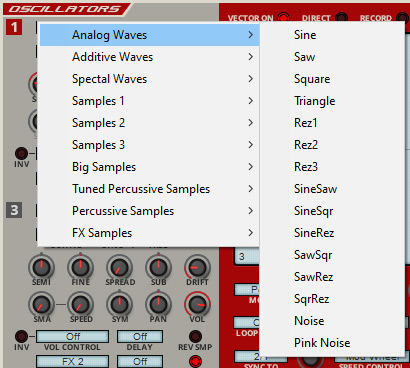Open the Percussive Samples submenu
This screenshot has height=368, width=410.
pos(149,211)
